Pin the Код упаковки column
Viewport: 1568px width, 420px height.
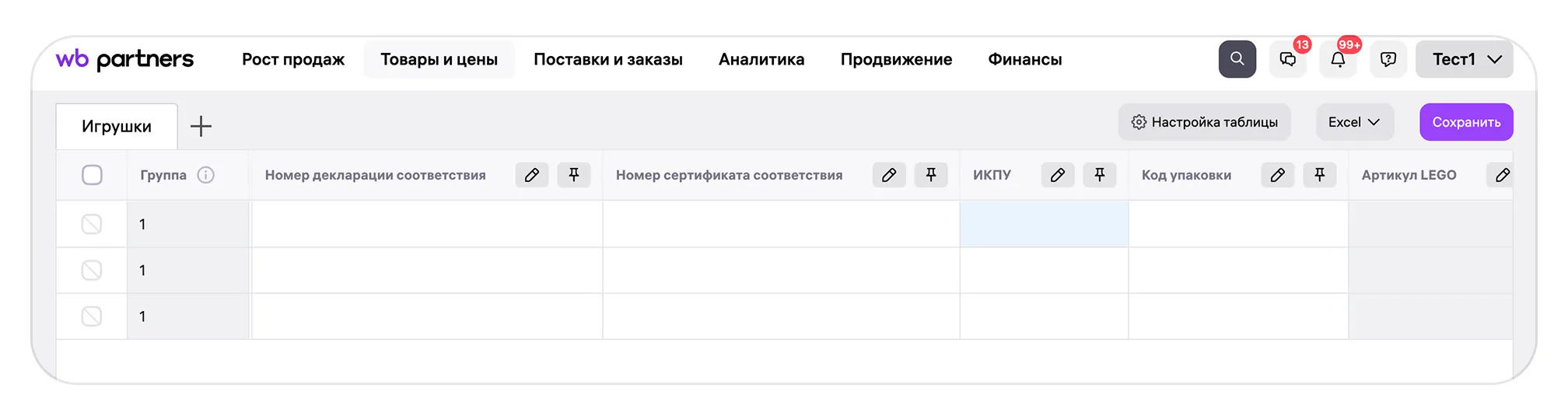[x=1320, y=175]
